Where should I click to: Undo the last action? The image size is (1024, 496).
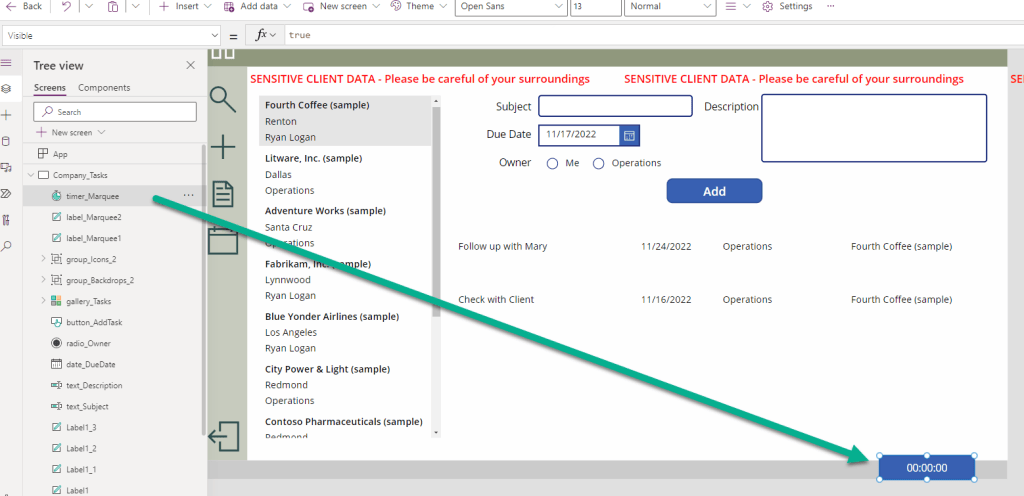pos(66,6)
